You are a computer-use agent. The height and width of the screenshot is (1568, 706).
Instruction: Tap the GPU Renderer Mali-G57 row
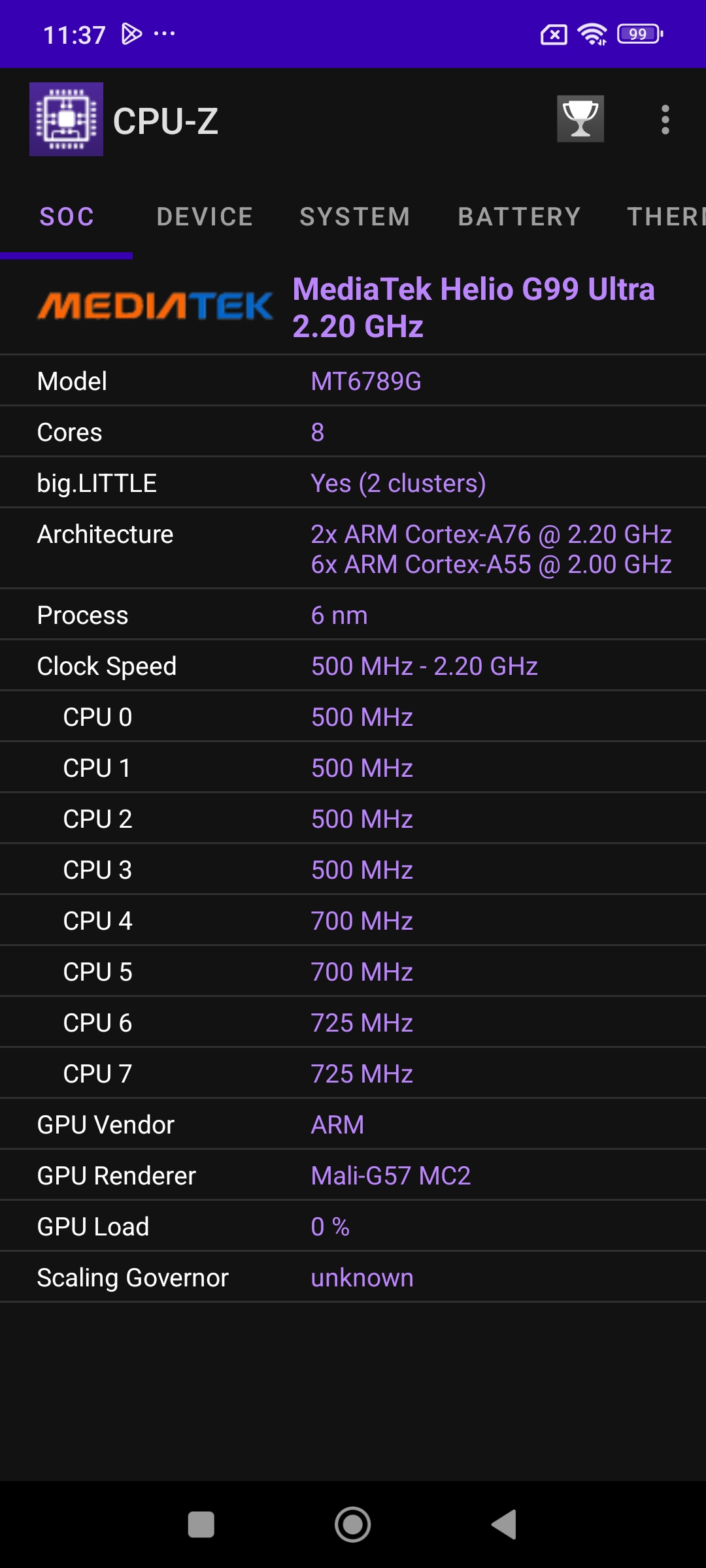(x=353, y=1175)
